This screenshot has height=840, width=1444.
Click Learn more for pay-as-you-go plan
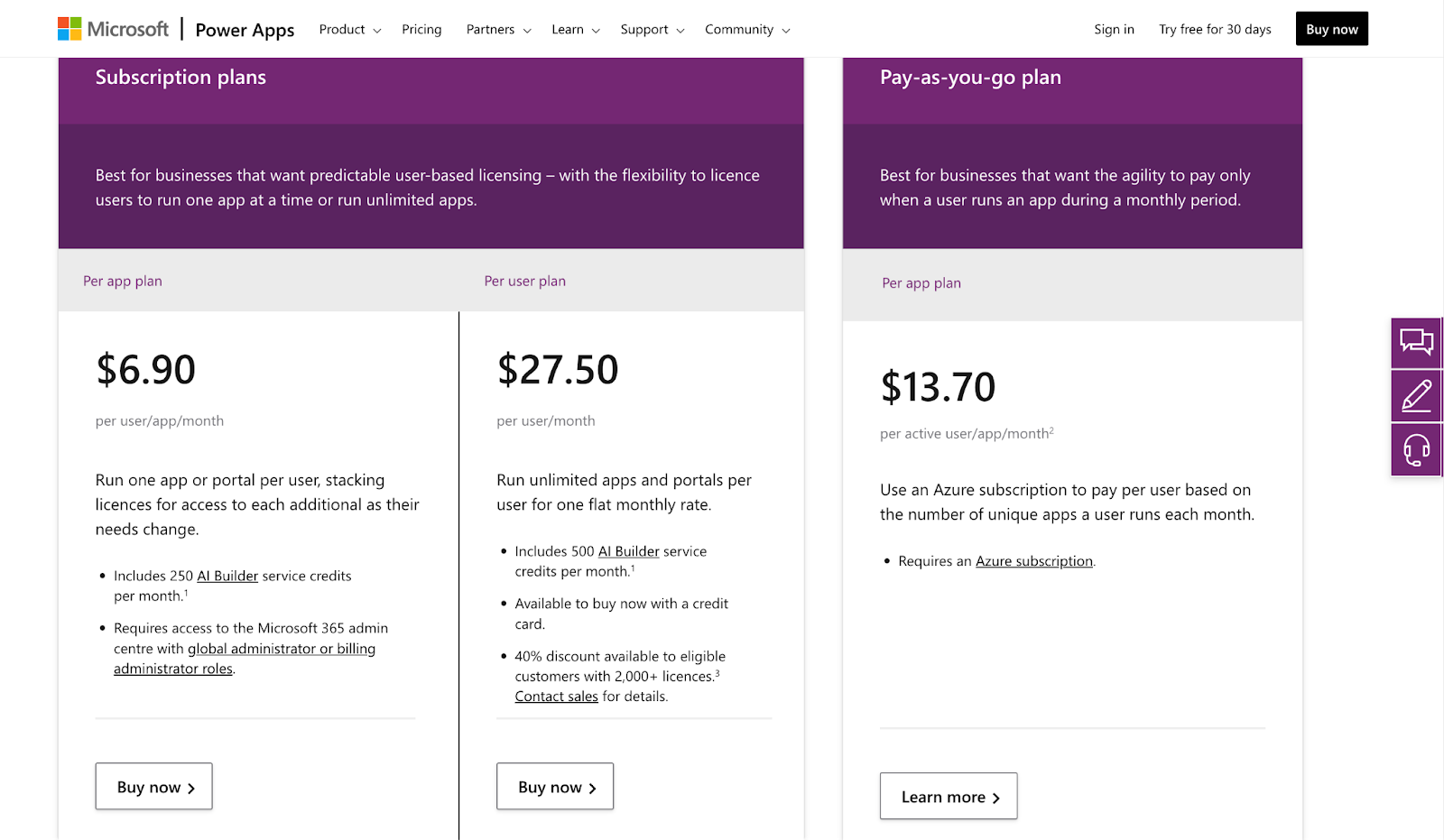click(949, 797)
